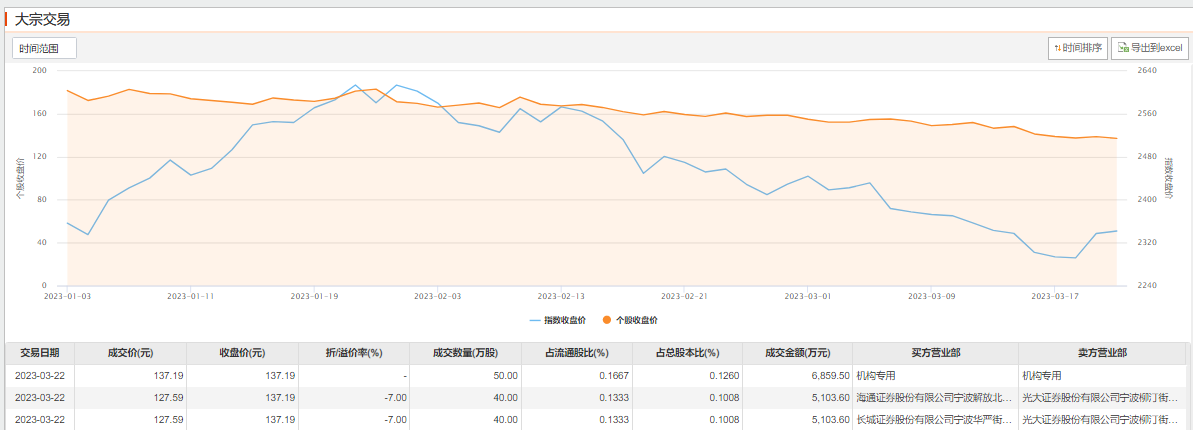Click the 成交金额(万元) column header
1193x430 pixels.
(x=798, y=354)
